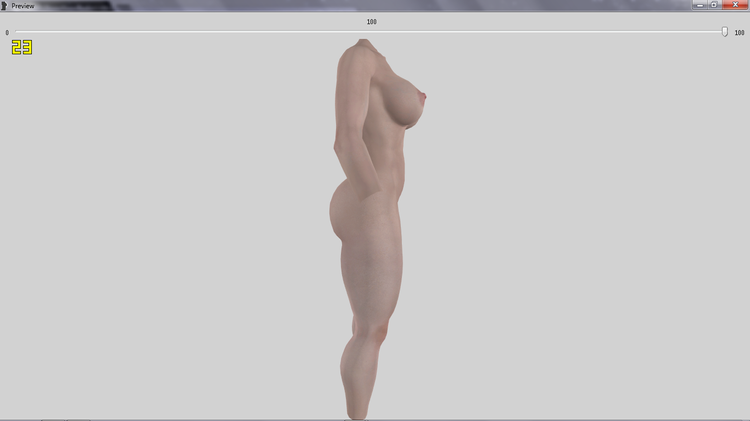Click the slider's left '0' minimum label

[x=7, y=33]
